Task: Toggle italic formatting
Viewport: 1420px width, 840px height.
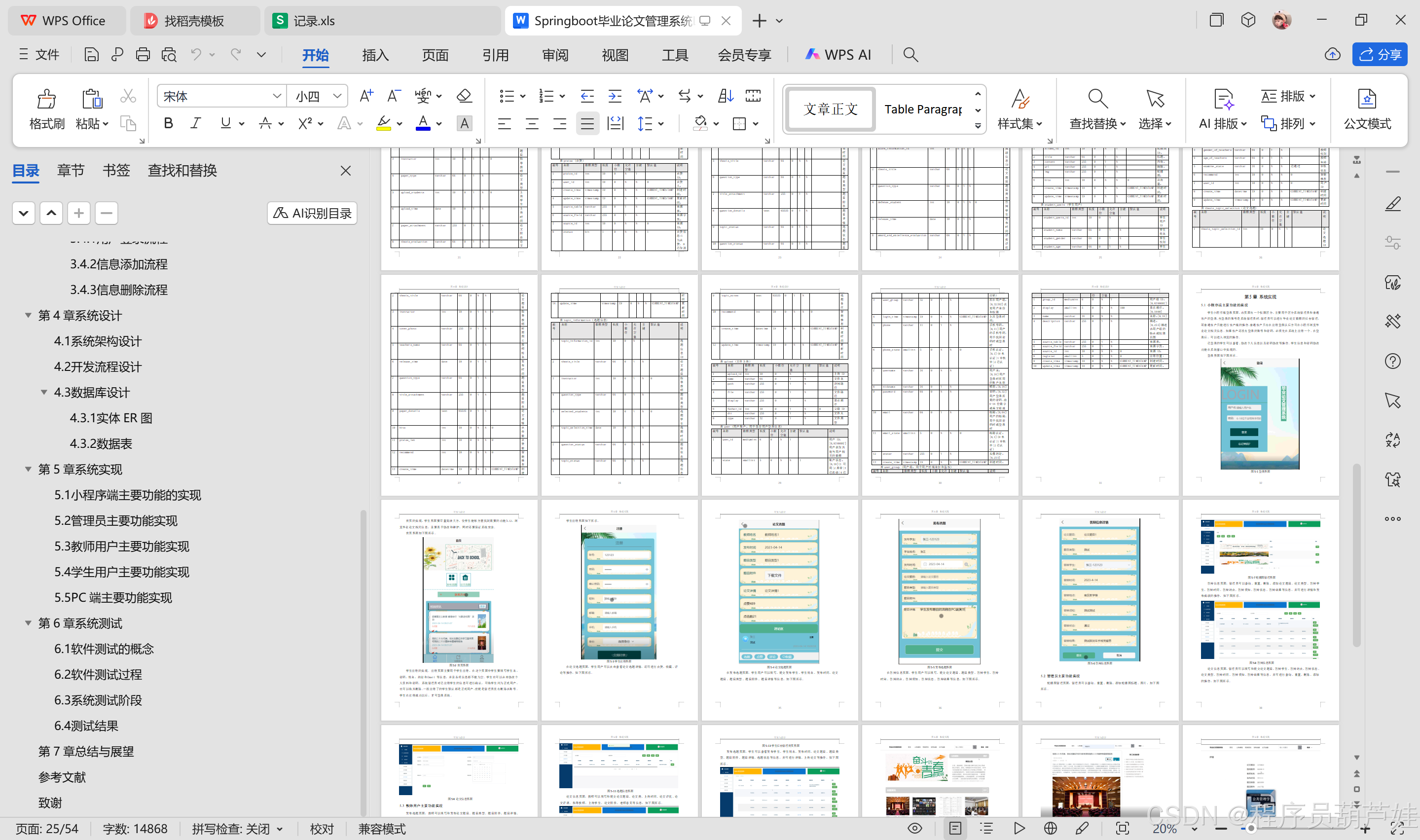Action: [196, 123]
